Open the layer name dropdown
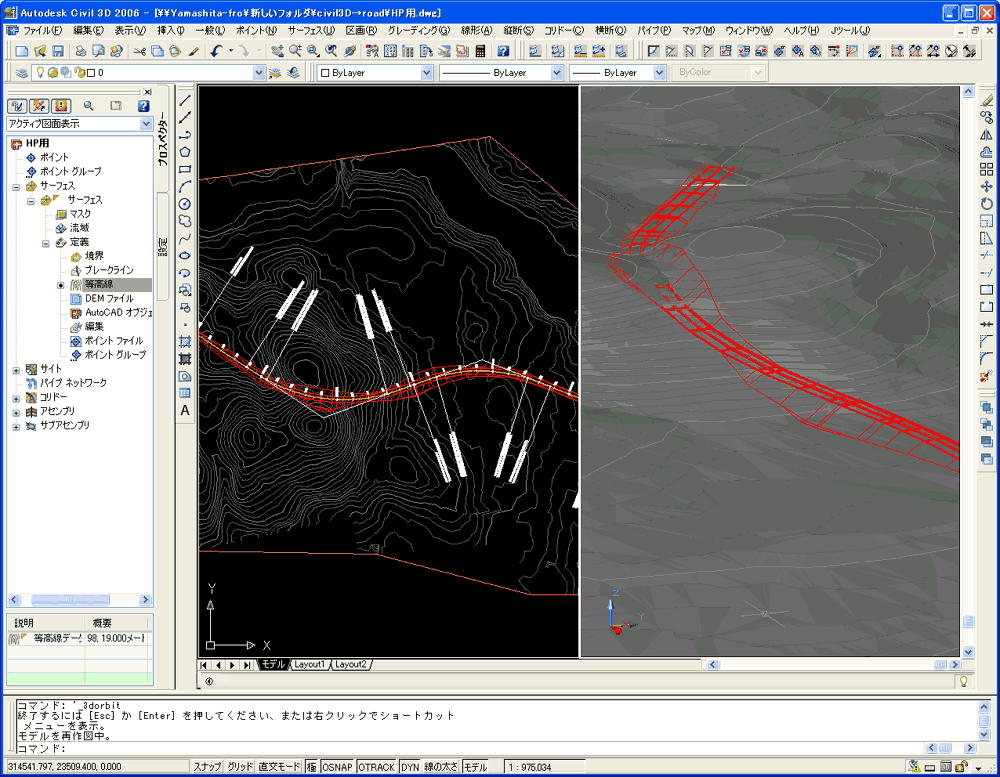The height and width of the screenshot is (777, 1000). (x=260, y=73)
